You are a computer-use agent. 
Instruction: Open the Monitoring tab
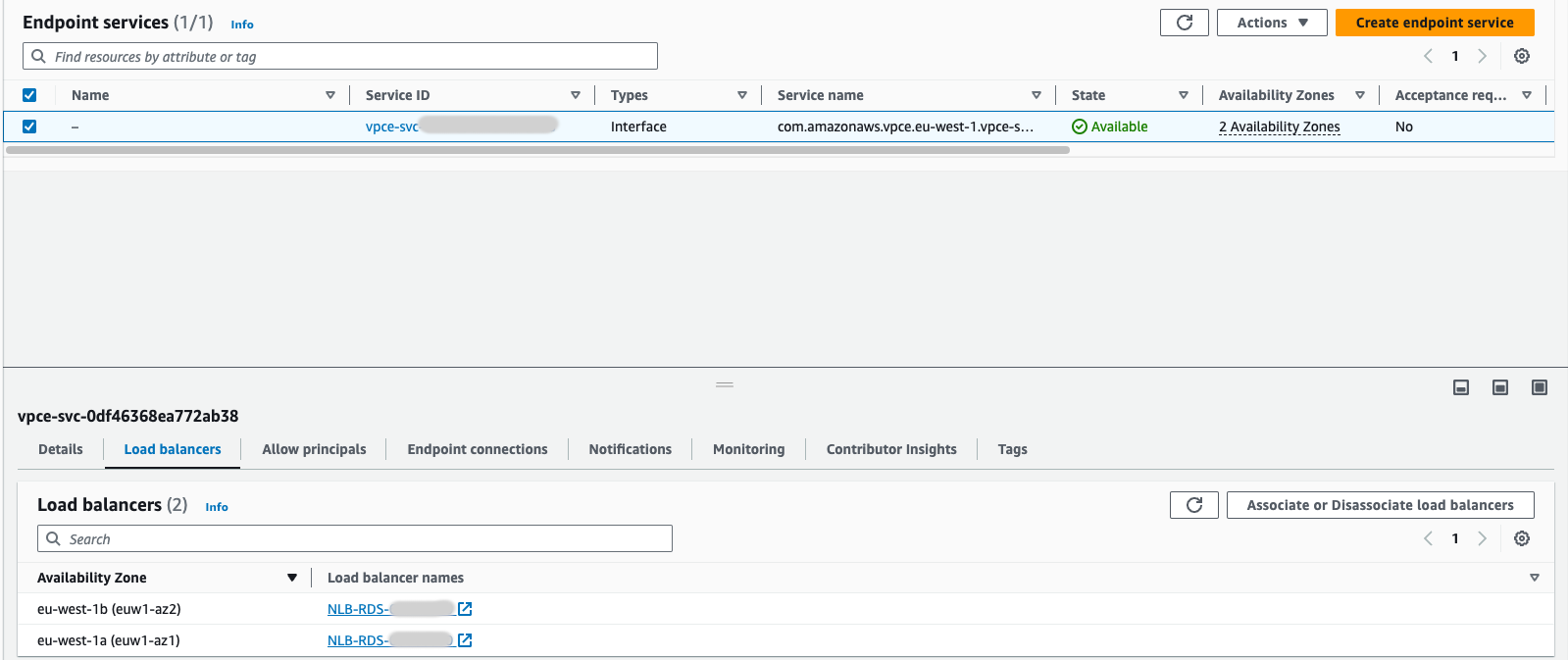pyautogui.click(x=749, y=449)
